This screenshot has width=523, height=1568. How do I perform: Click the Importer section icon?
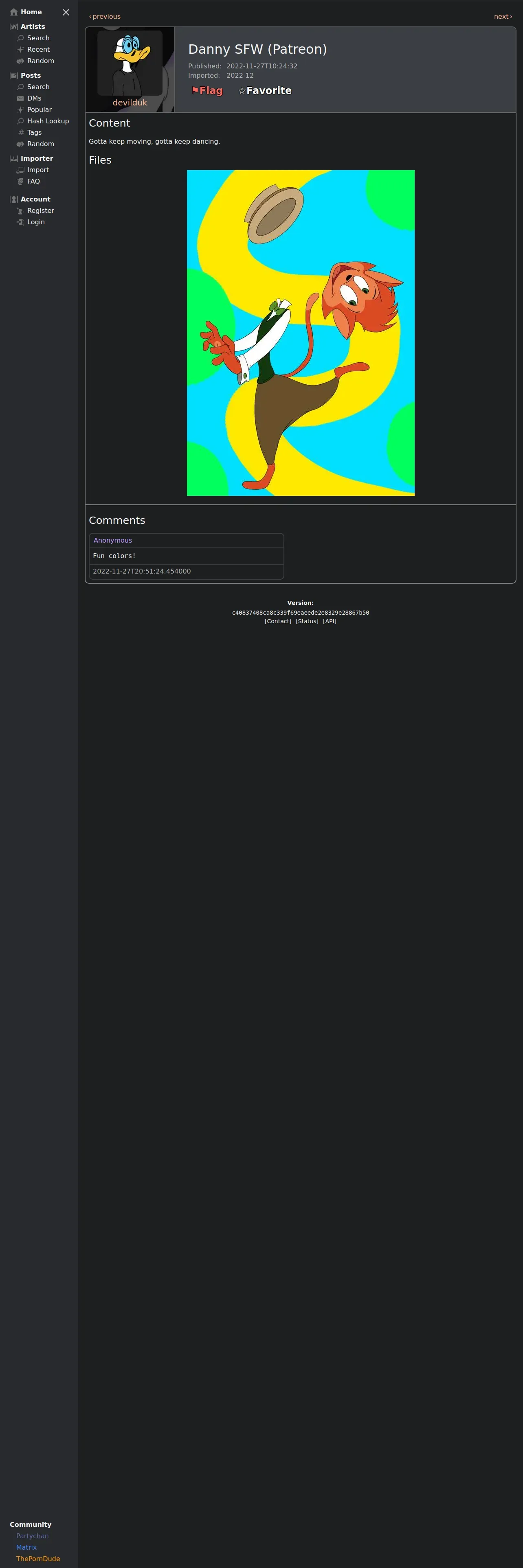pos(14,159)
